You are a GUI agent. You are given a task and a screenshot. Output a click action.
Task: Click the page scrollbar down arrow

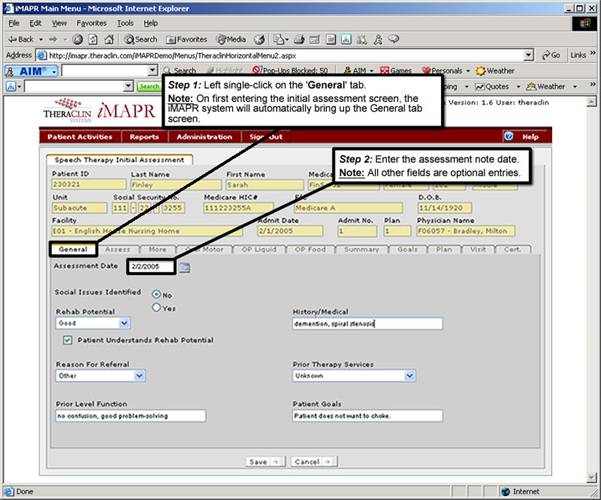591,477
